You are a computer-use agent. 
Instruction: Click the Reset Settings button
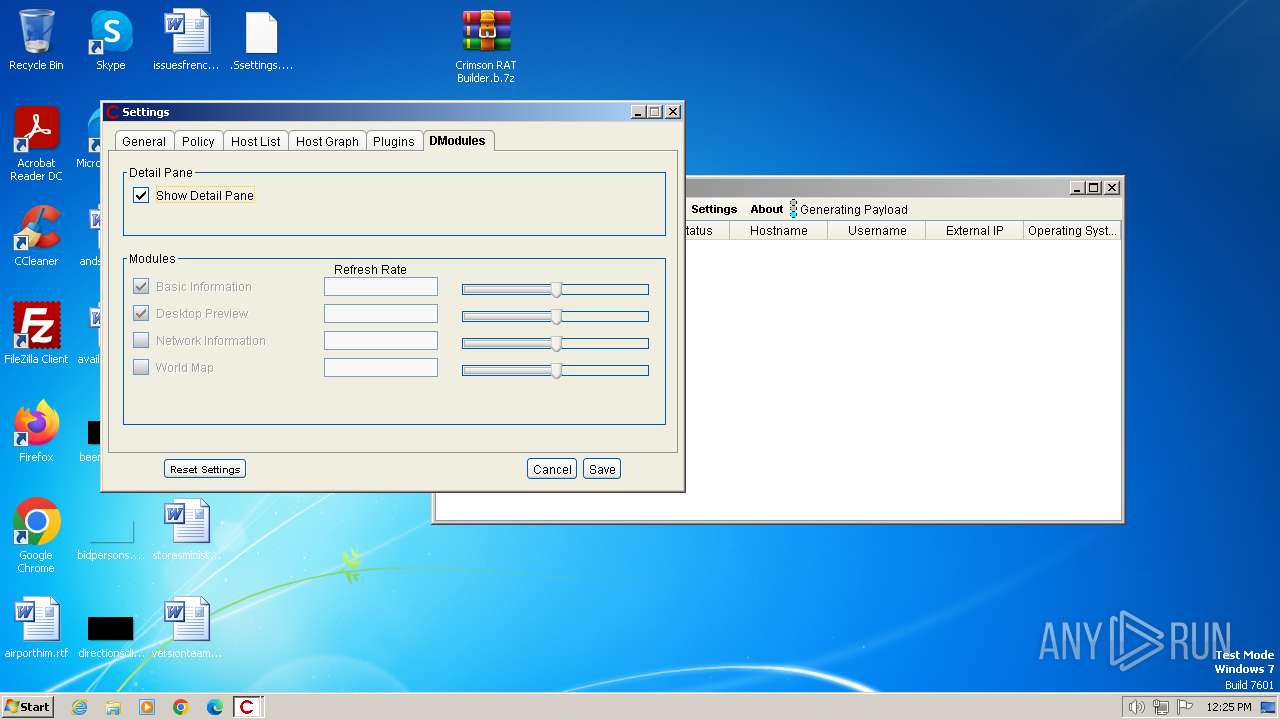coord(205,469)
